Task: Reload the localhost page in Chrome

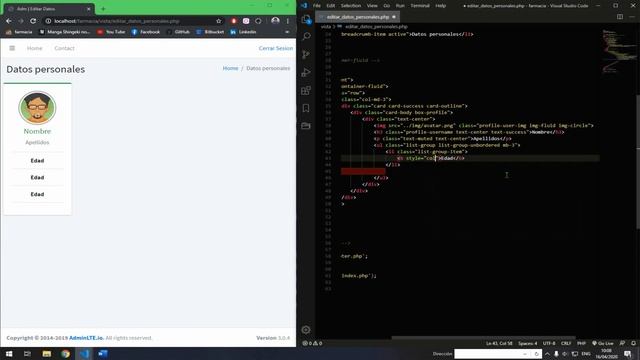Action: [x=33, y=21]
